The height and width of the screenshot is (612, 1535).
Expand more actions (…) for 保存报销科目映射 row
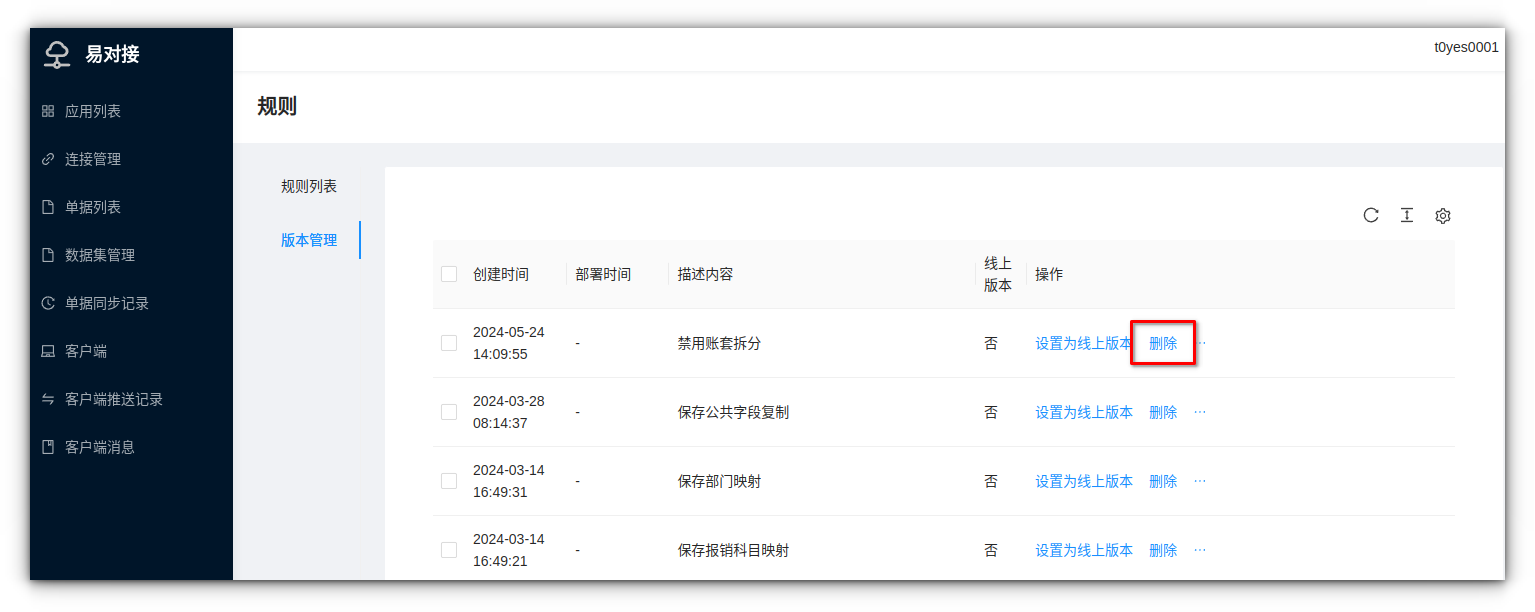(x=1200, y=550)
